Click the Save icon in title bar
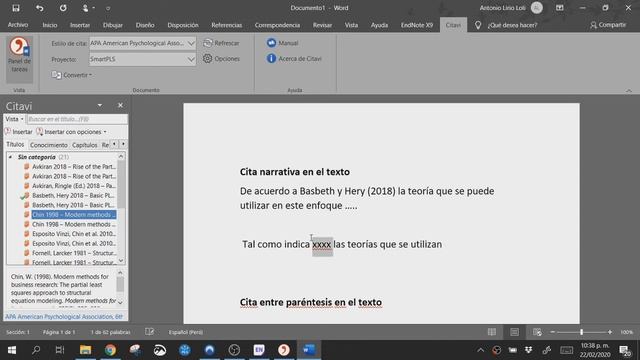 (x=16, y=8)
